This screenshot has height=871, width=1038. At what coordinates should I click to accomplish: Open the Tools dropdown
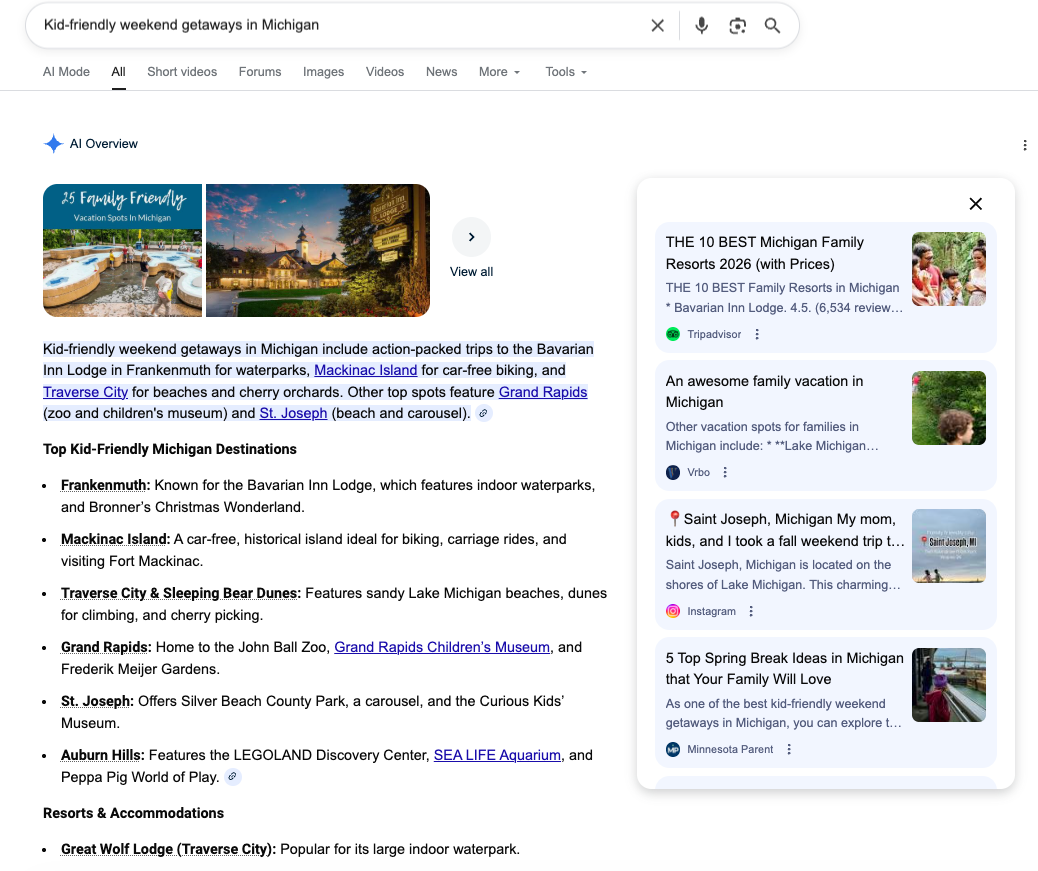565,72
